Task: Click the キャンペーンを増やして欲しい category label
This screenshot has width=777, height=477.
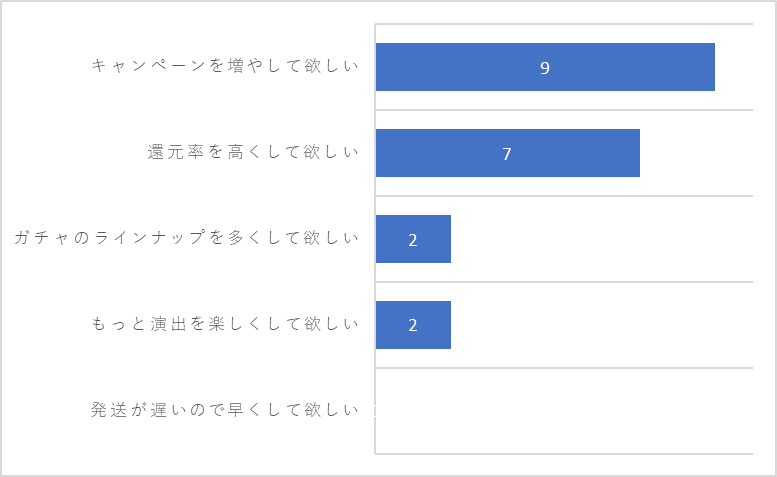Action: tap(225, 66)
